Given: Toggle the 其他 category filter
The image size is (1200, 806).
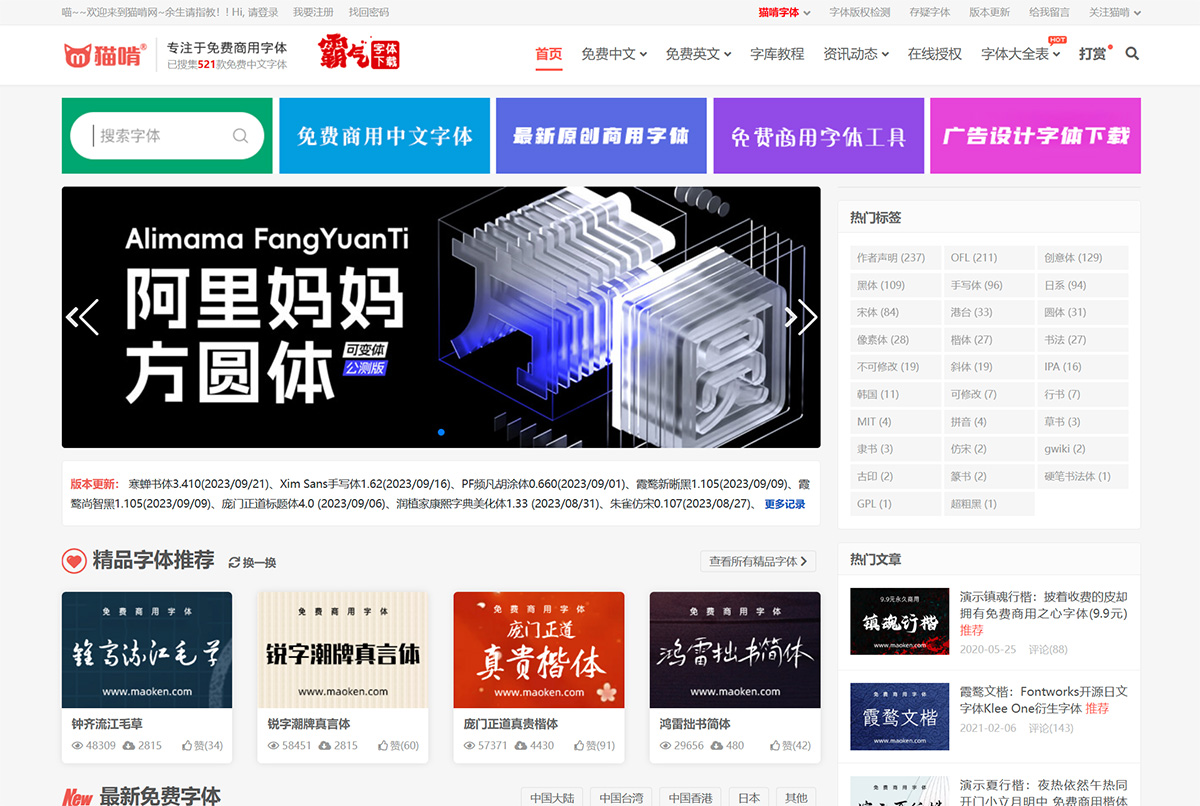Looking at the screenshot, I should (796, 797).
